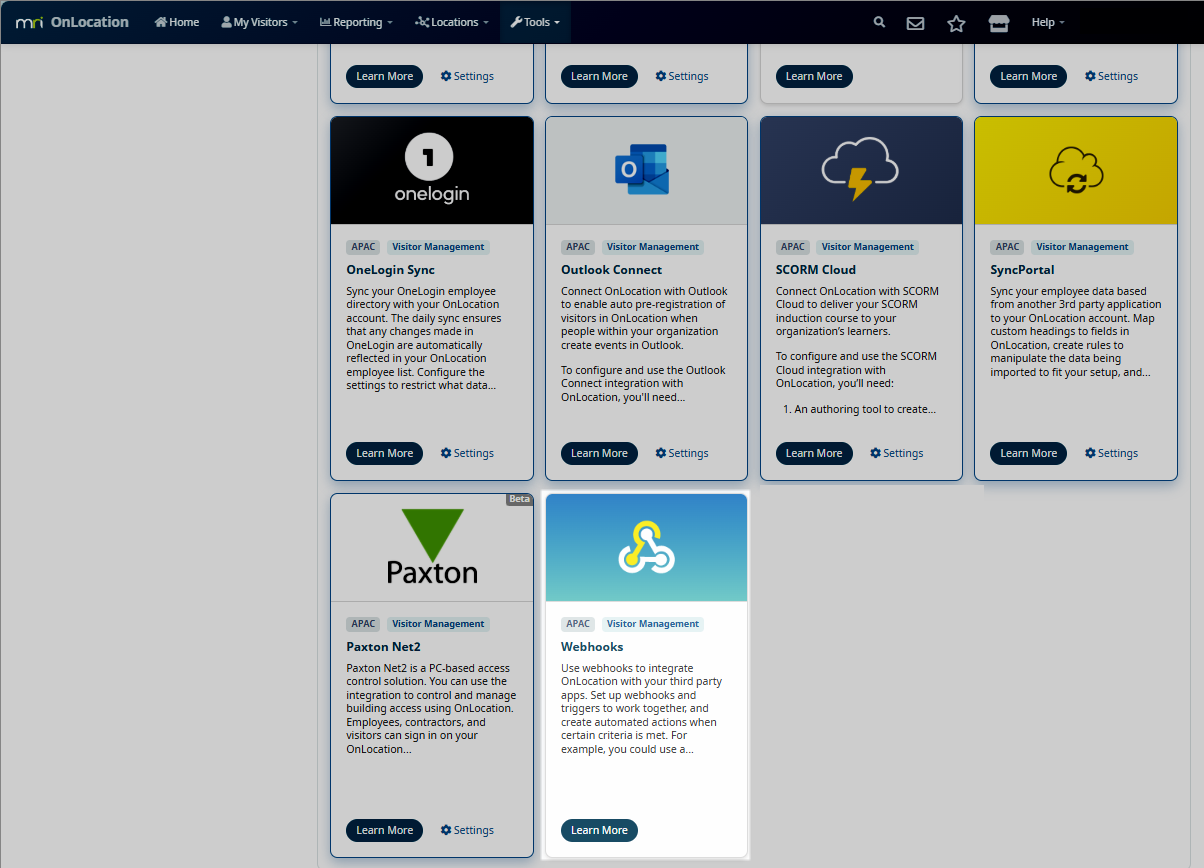
Task: Click Learn More on Outlook Connect
Action: [599, 453]
